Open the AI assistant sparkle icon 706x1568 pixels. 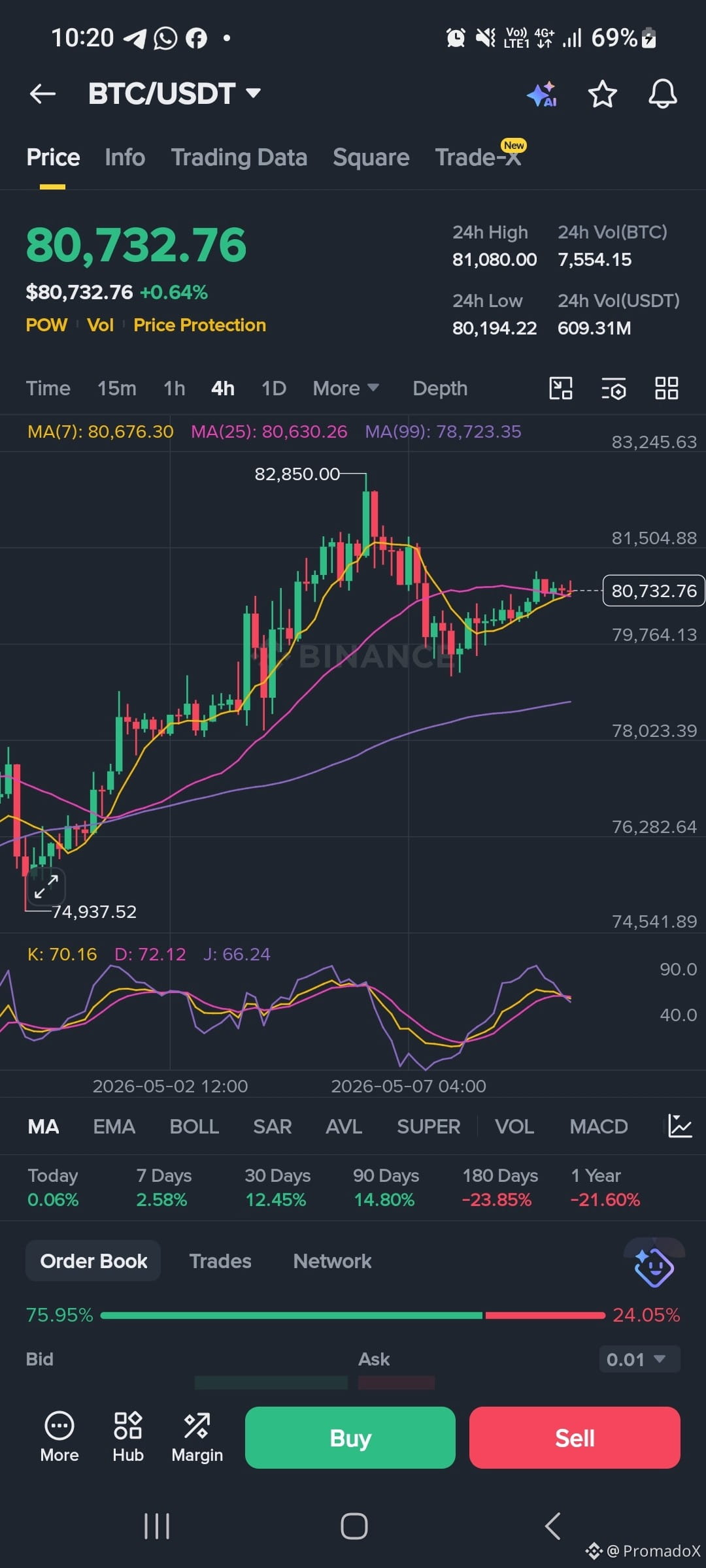542,95
